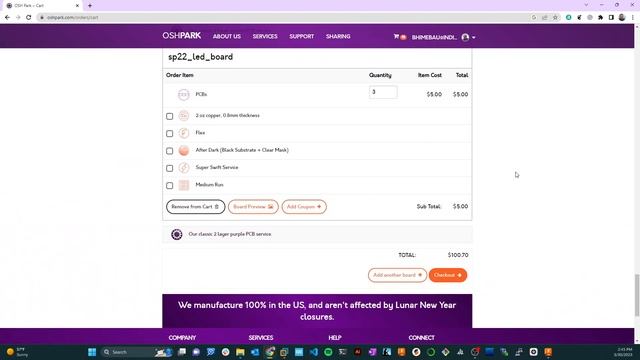Click Remove from Cart button

[x=196, y=207]
